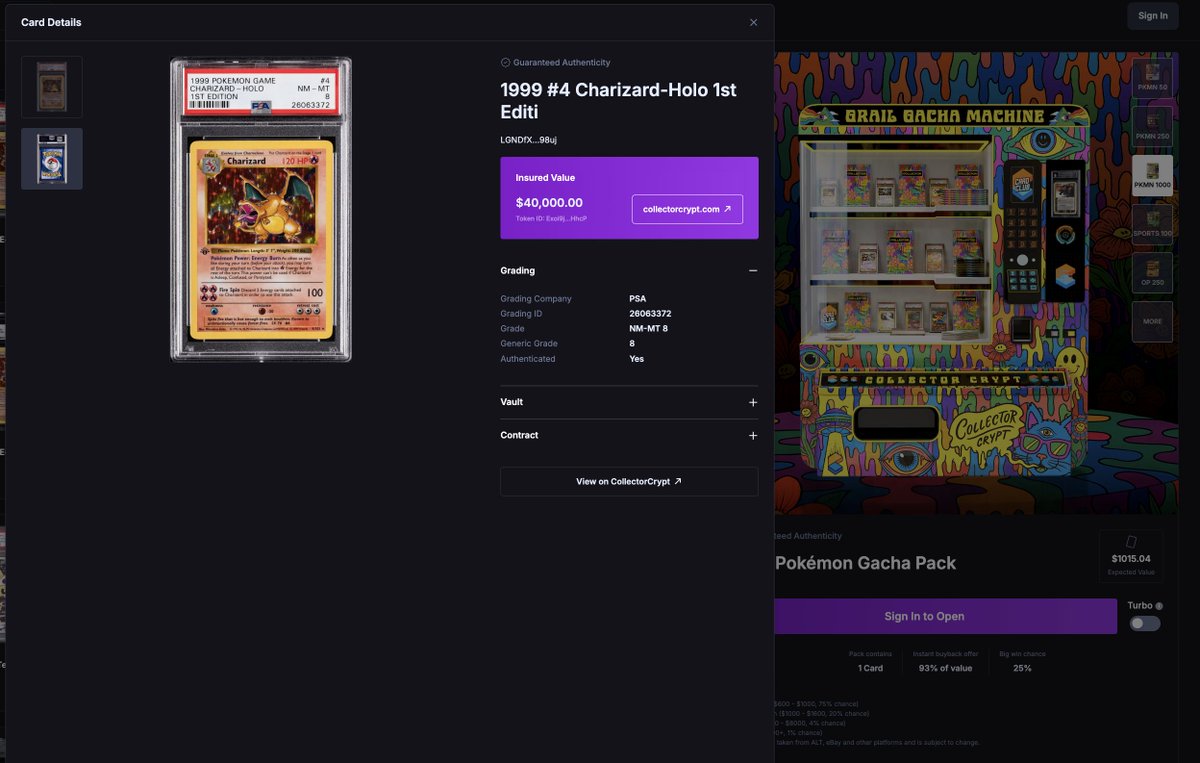The image size is (1200, 763).
Task: Expand the Contract section
Action: click(x=754, y=435)
